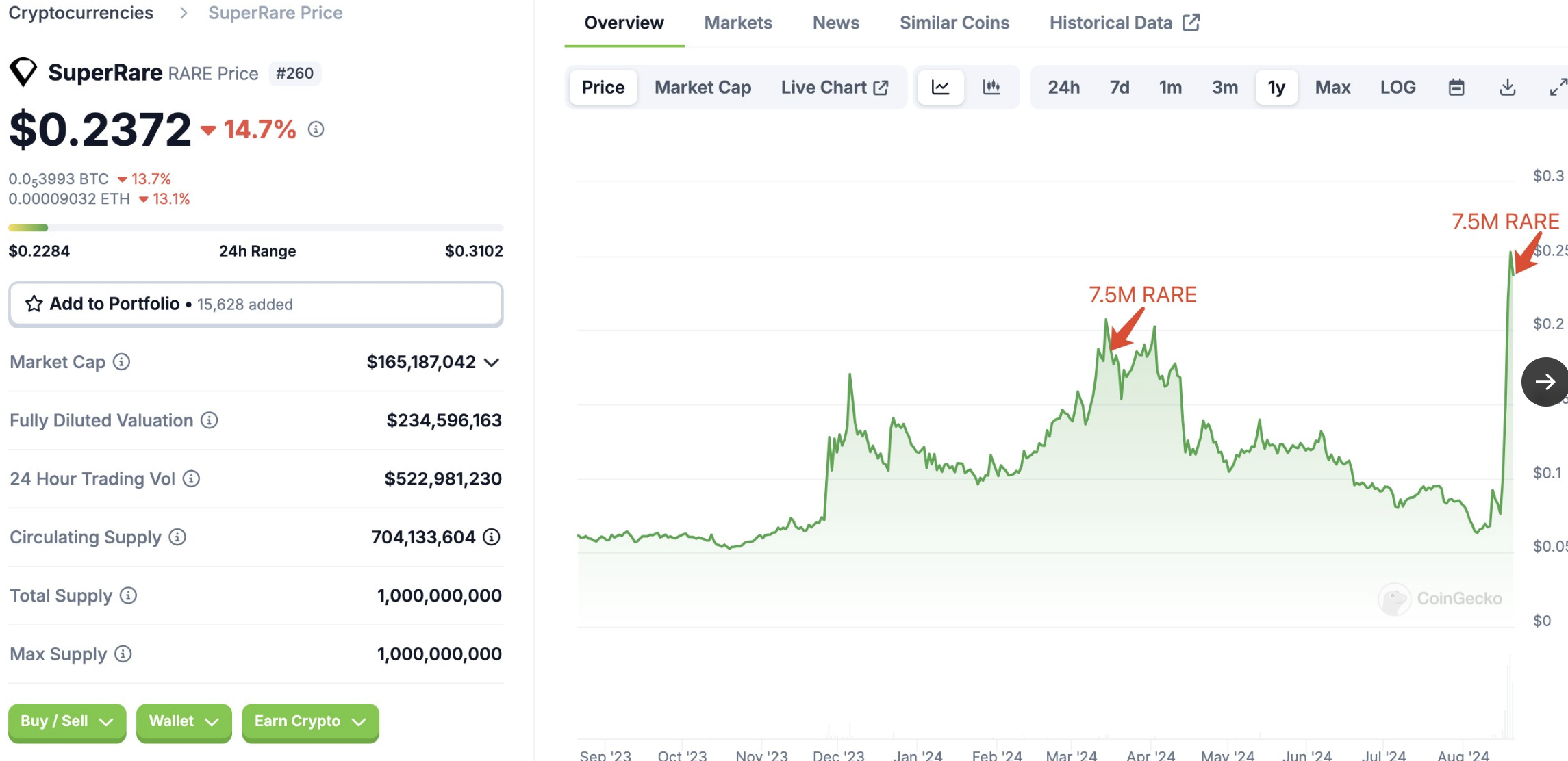
Task: Select the Price chart toggle
Action: click(603, 87)
